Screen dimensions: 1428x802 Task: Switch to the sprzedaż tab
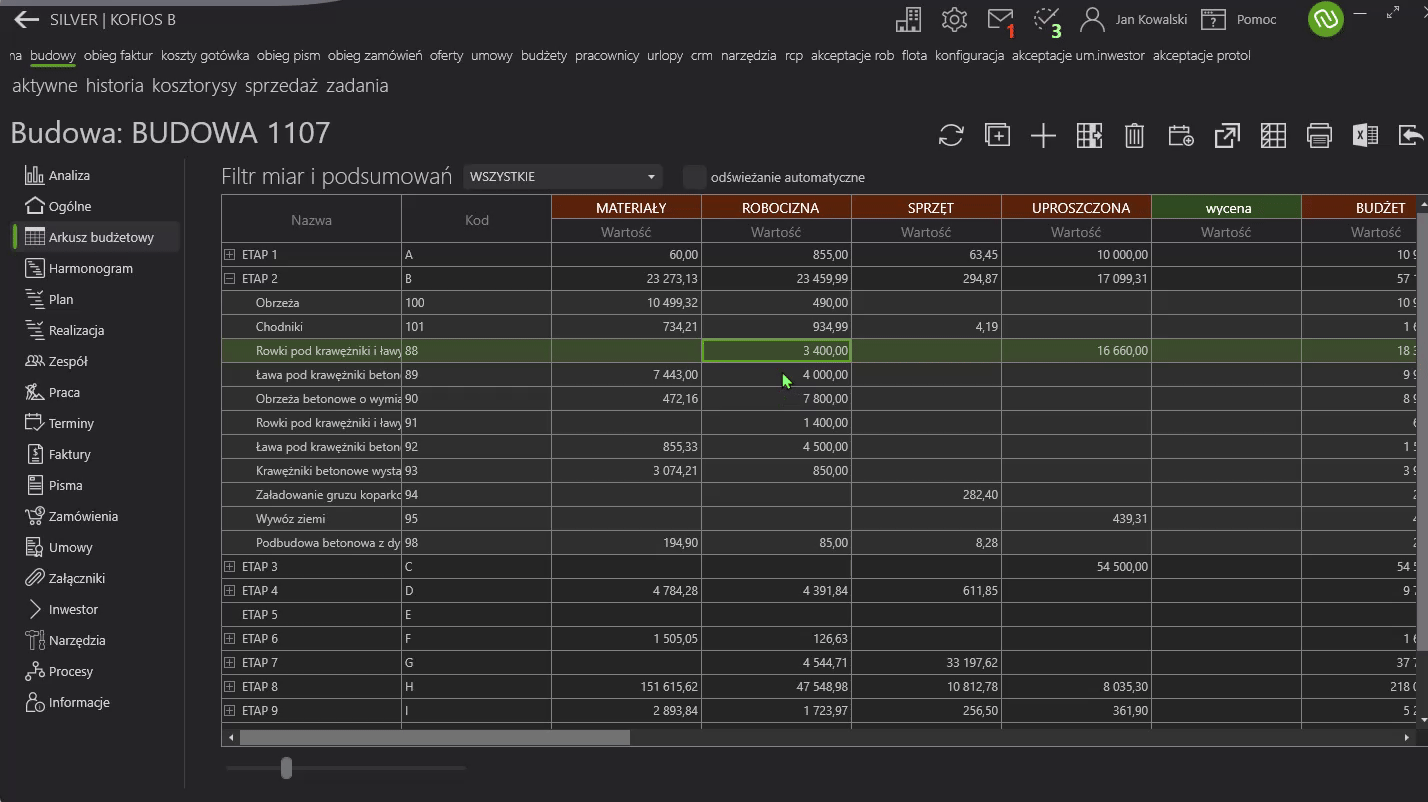[281, 86]
